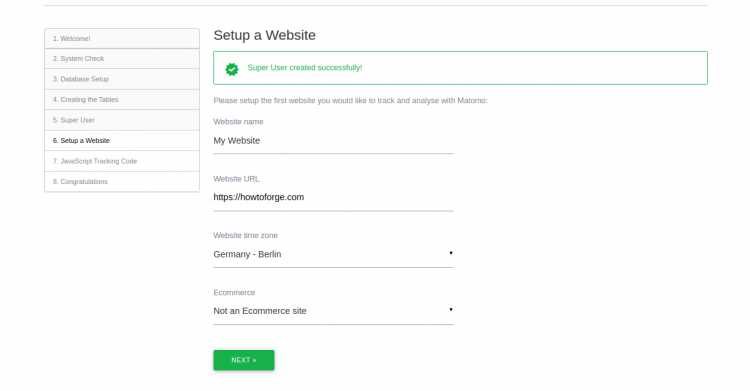Click the green success checkmark badge icon
This screenshot has width=750, height=391.
click(x=232, y=69)
